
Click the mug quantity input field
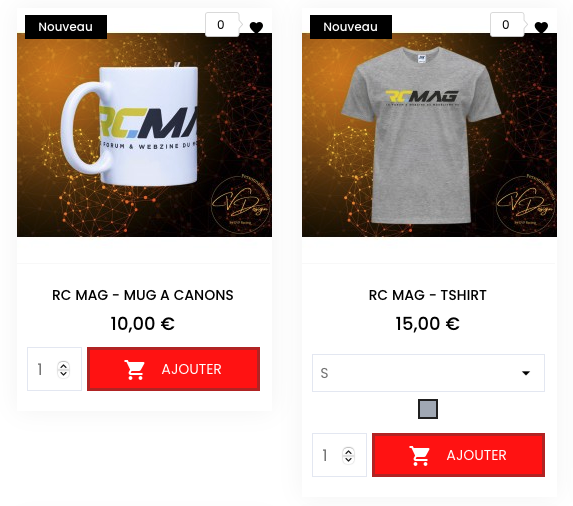coord(42,369)
